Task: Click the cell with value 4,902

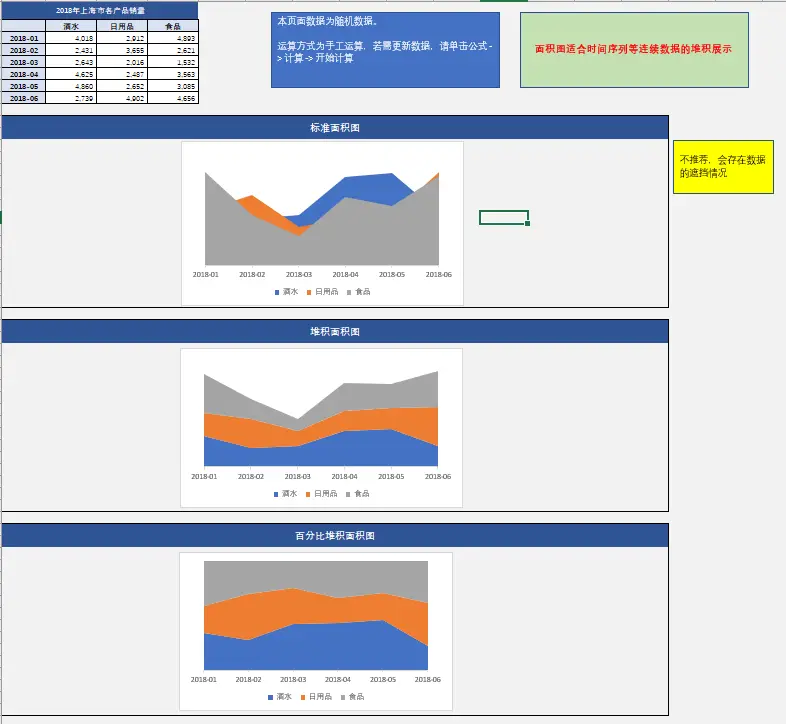Action: (122, 98)
